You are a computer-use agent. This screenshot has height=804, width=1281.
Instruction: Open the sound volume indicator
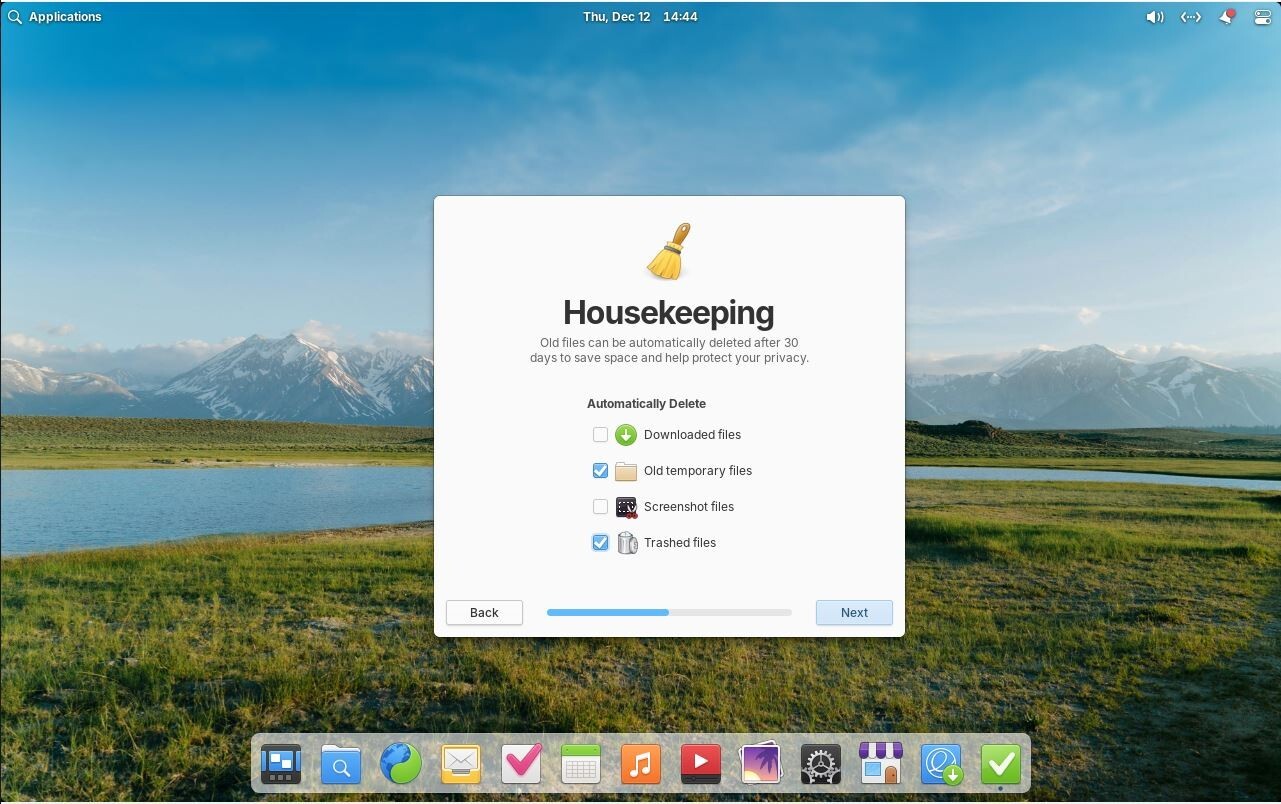[x=1155, y=17]
